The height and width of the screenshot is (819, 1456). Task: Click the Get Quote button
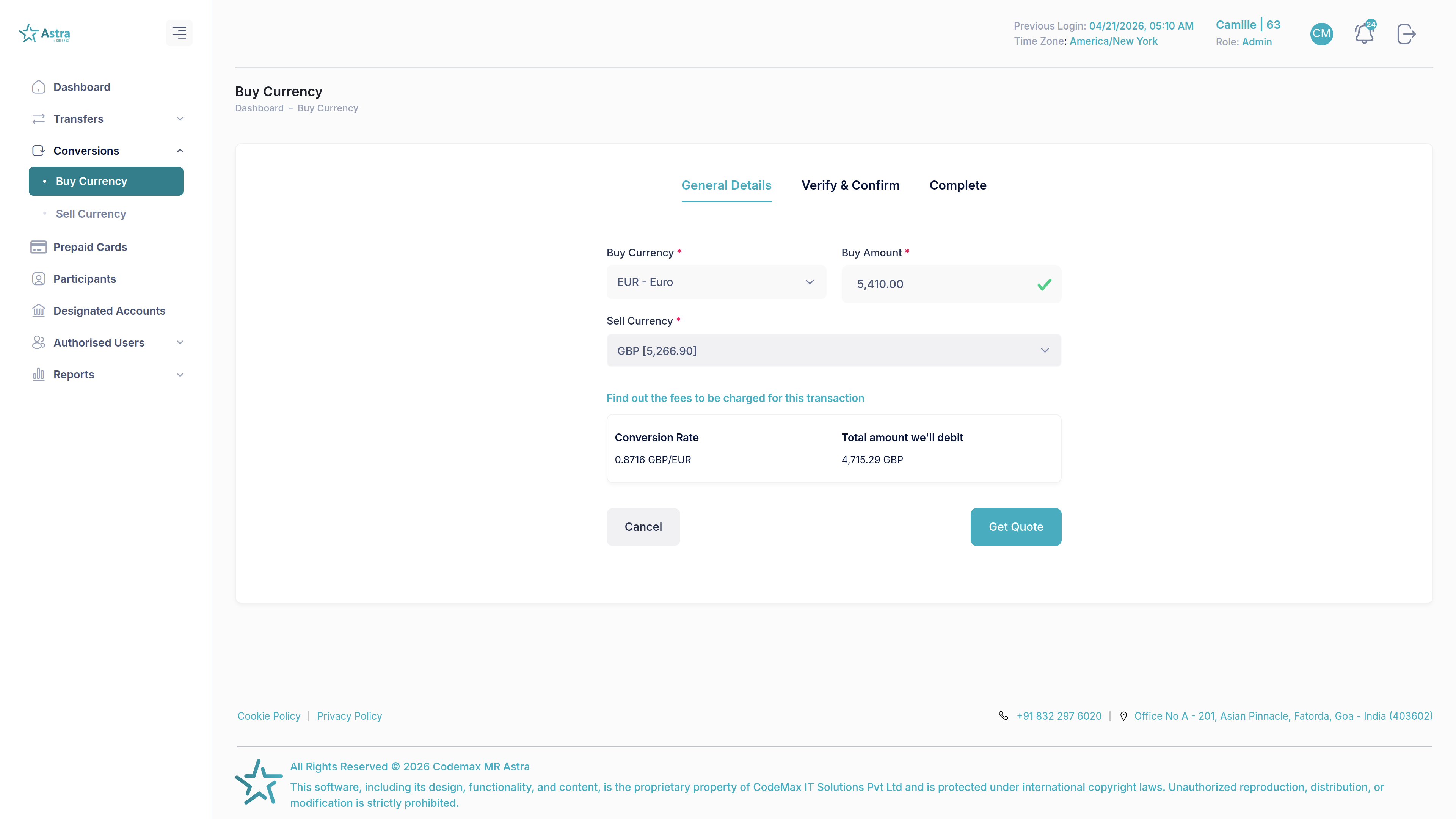[x=1016, y=527]
